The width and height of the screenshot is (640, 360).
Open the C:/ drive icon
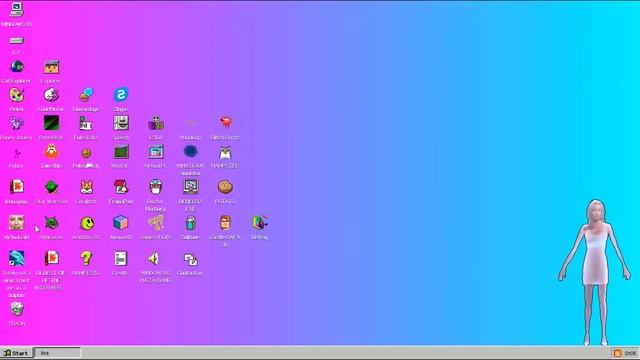click(16, 40)
